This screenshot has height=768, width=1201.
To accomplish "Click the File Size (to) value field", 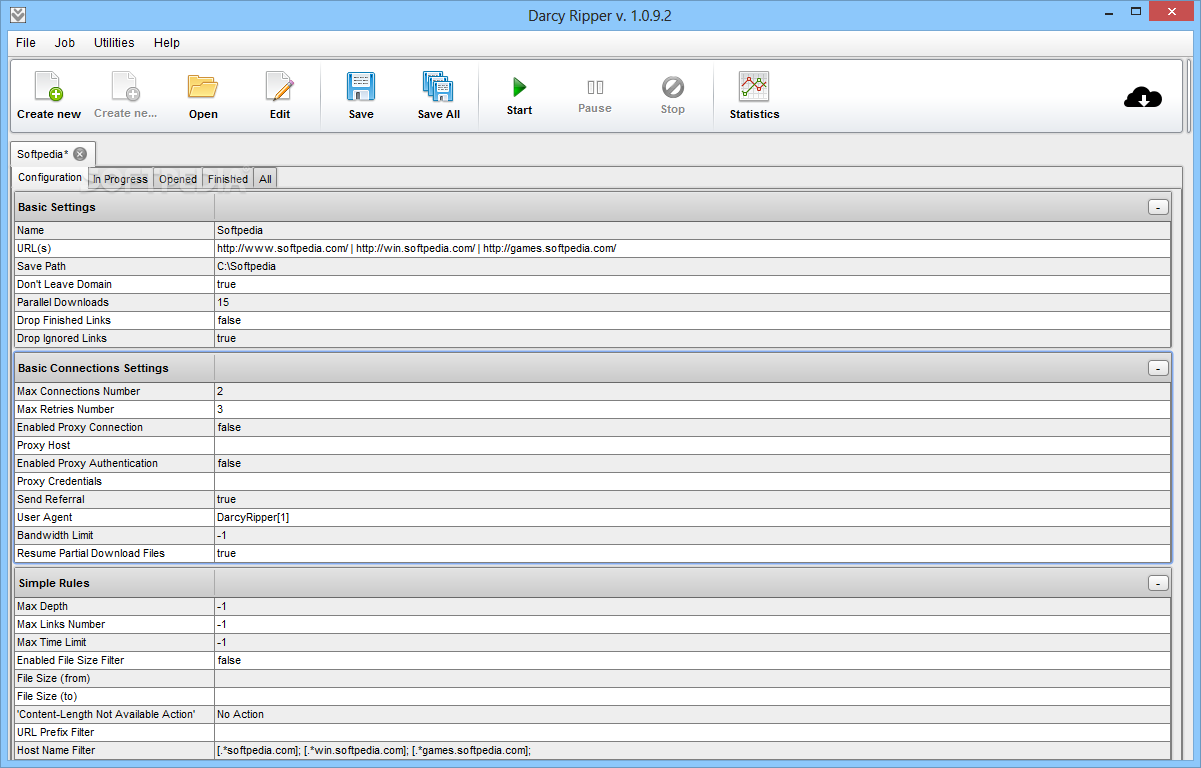I will coord(692,696).
